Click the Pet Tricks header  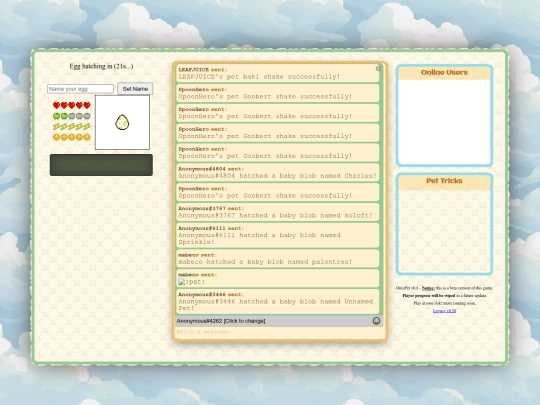[x=444, y=181]
